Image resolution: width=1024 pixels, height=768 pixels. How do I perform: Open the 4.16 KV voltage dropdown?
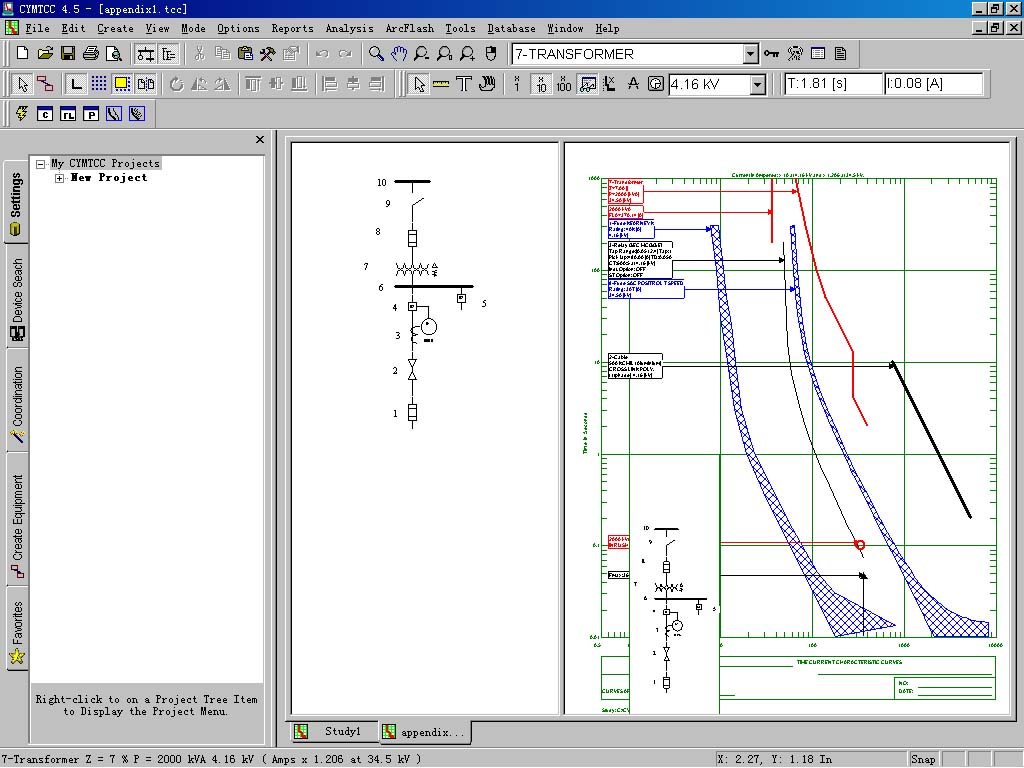coord(757,85)
